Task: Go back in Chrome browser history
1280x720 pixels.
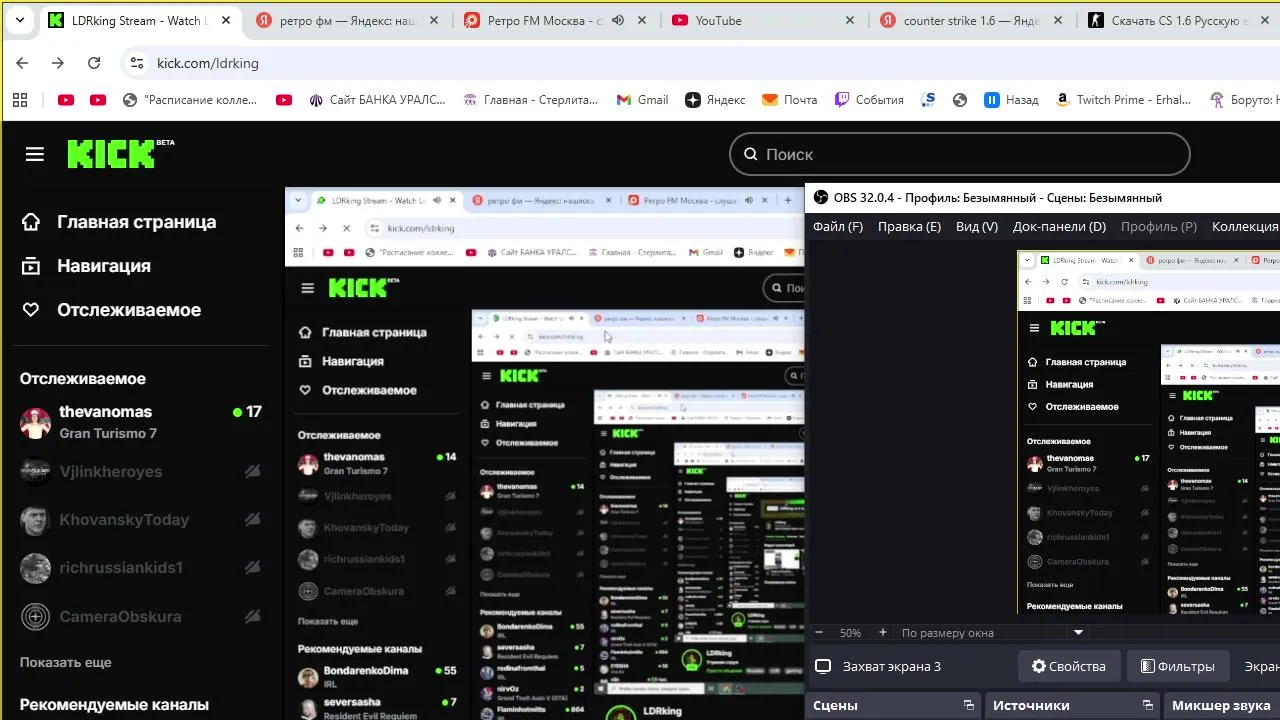Action: (22, 63)
